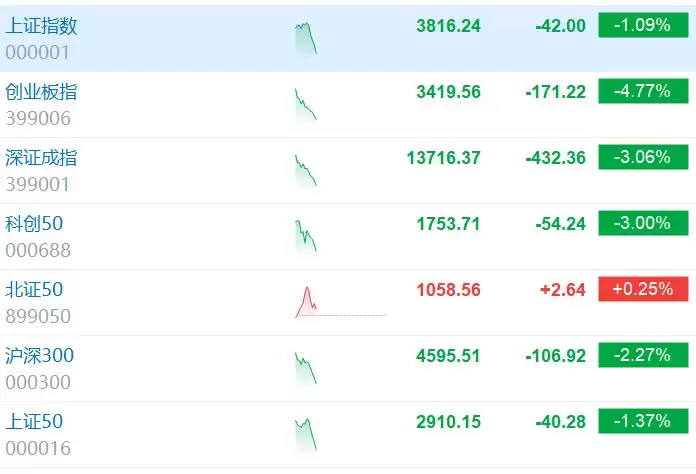Select the 北证50 index name
This screenshot has height=474, width=696.
click(x=34, y=289)
